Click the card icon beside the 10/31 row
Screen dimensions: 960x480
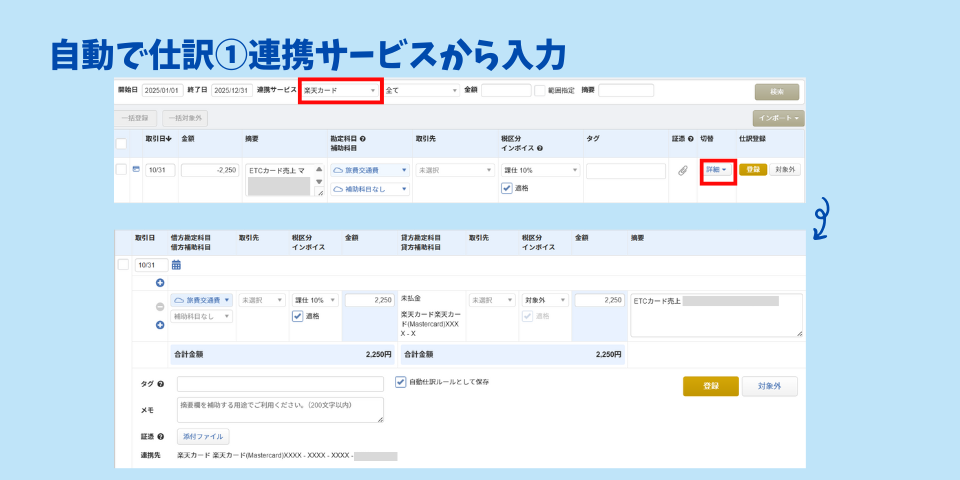(136, 169)
